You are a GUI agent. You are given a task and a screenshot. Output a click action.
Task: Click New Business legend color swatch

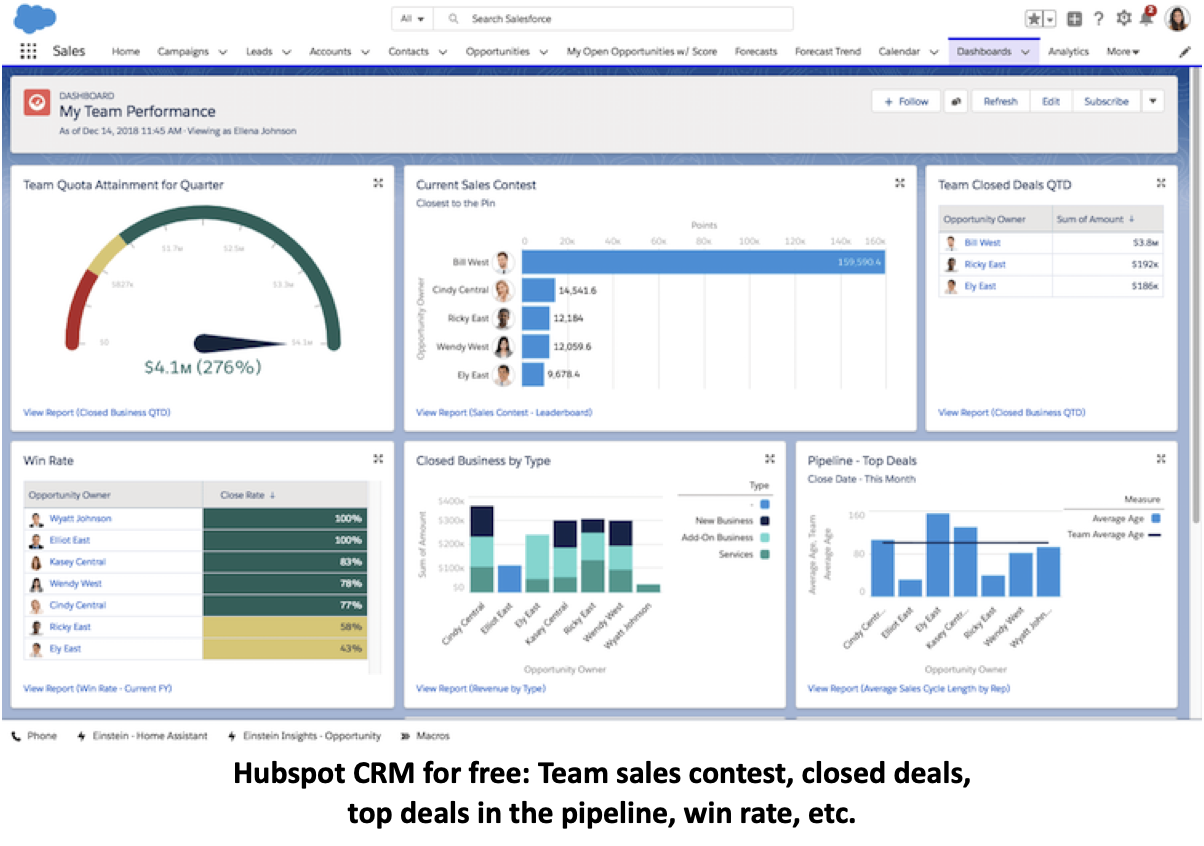[x=765, y=521]
